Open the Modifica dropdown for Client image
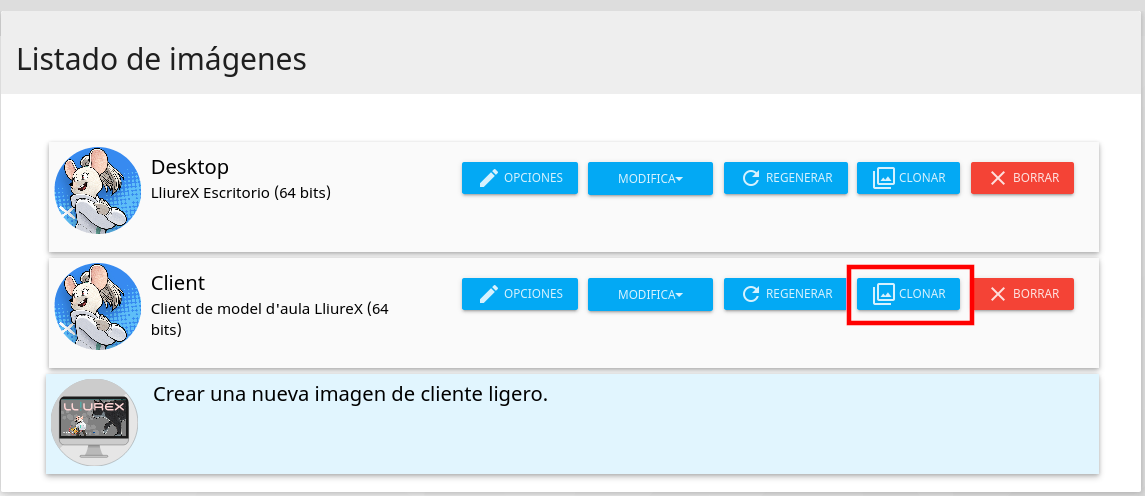Screen dimensions: 1145x496 pos(650,295)
